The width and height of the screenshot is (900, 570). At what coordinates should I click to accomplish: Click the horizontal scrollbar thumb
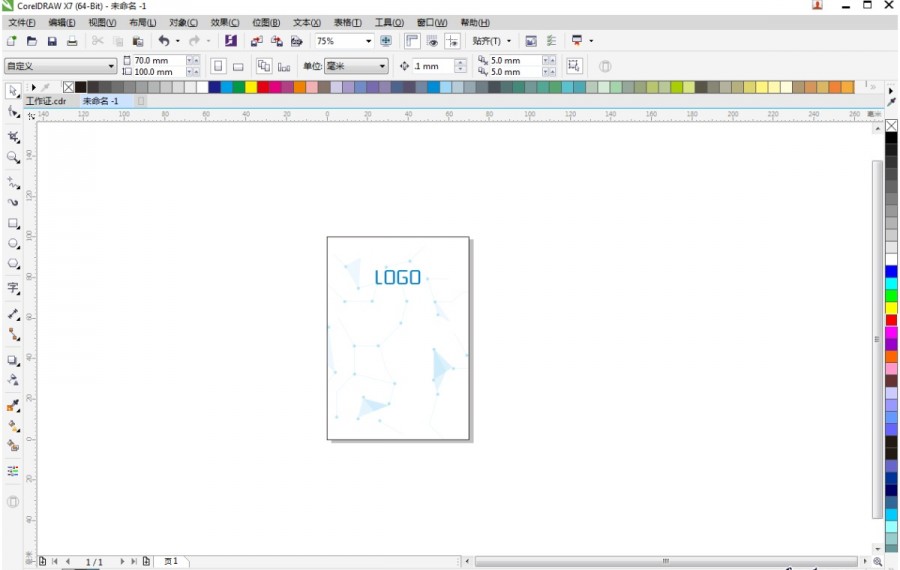click(666, 561)
